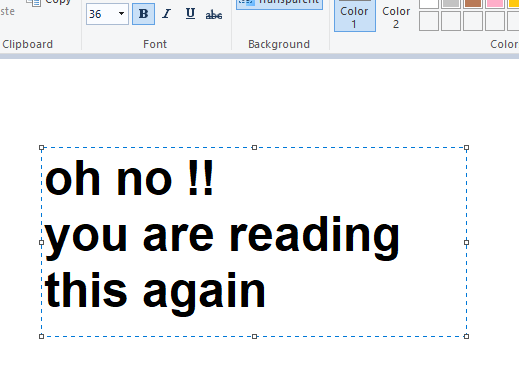The height and width of the screenshot is (383, 519).
Task: Toggle Italic text formatting
Action: point(166,14)
